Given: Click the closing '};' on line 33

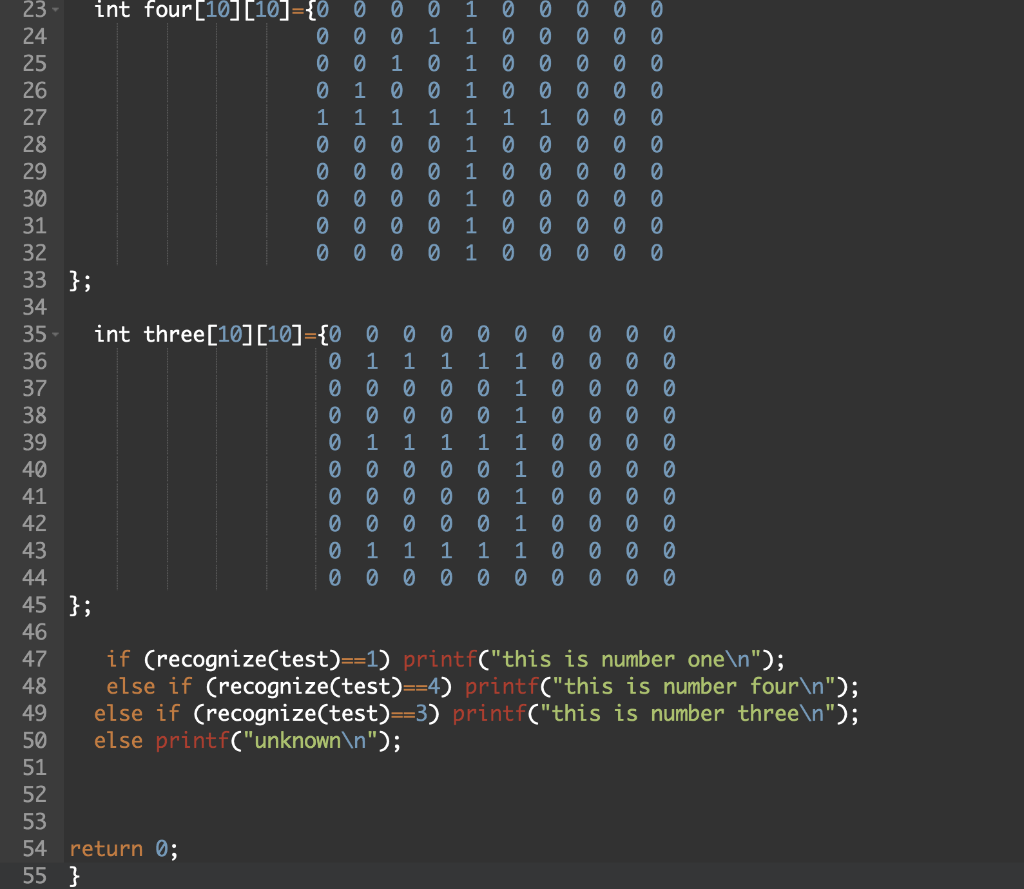Looking at the screenshot, I should tap(80, 281).
